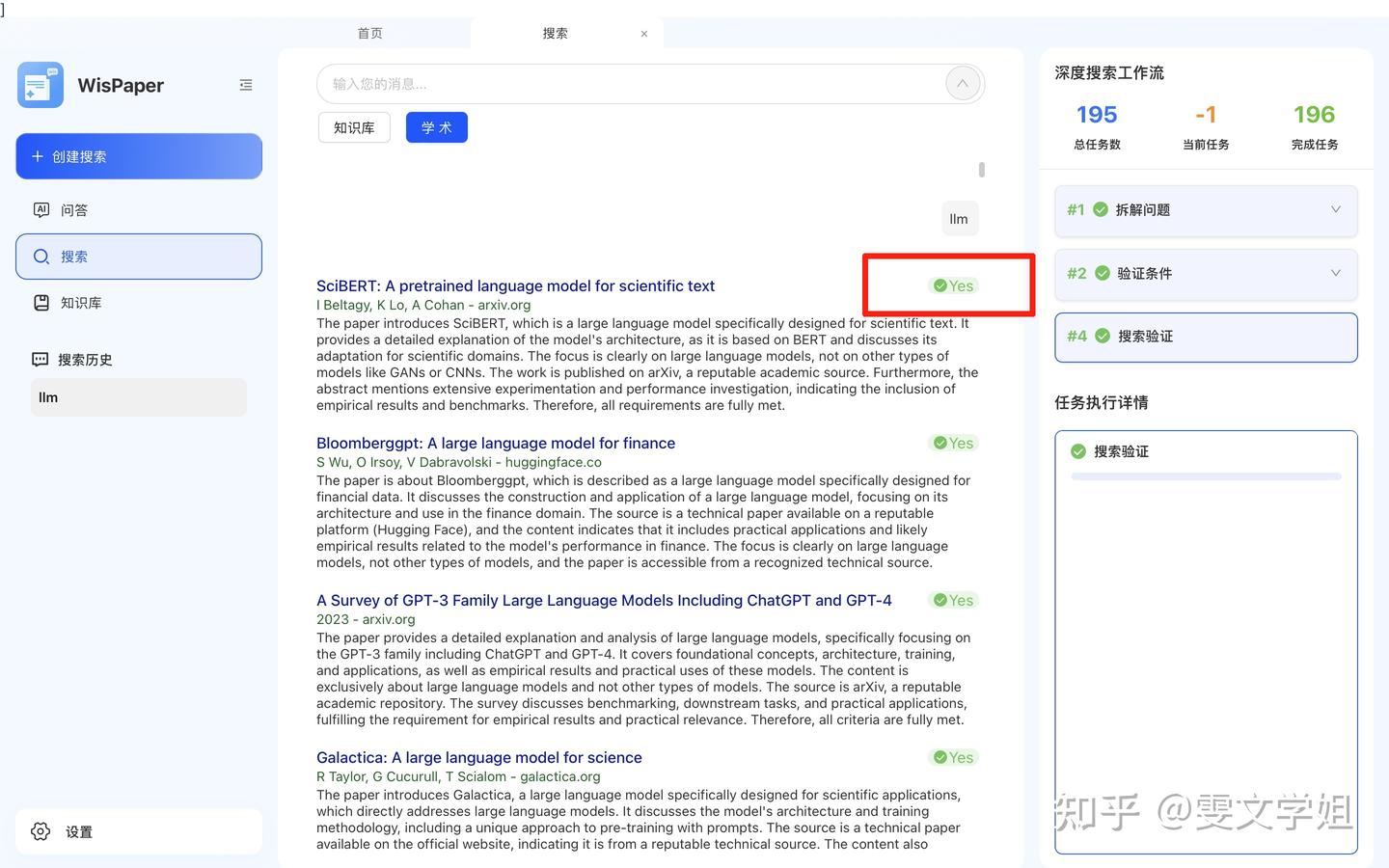1389x868 pixels.
Task: Toggle the Yes badge on the Bloomberggpt result
Action: pyautogui.click(x=953, y=443)
